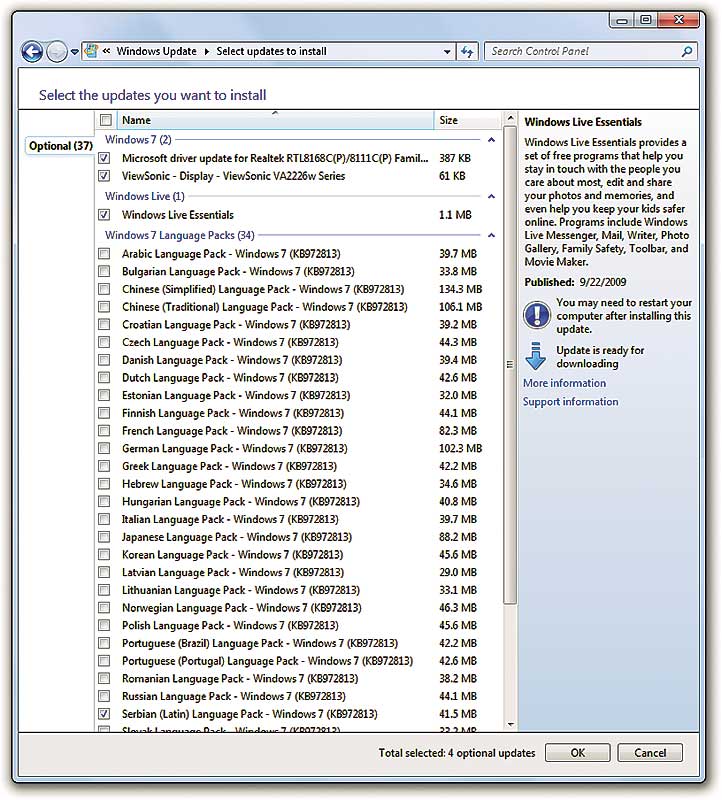Maximize the Windows Update window
Image resolution: width=722 pixels, height=800 pixels.
point(645,20)
